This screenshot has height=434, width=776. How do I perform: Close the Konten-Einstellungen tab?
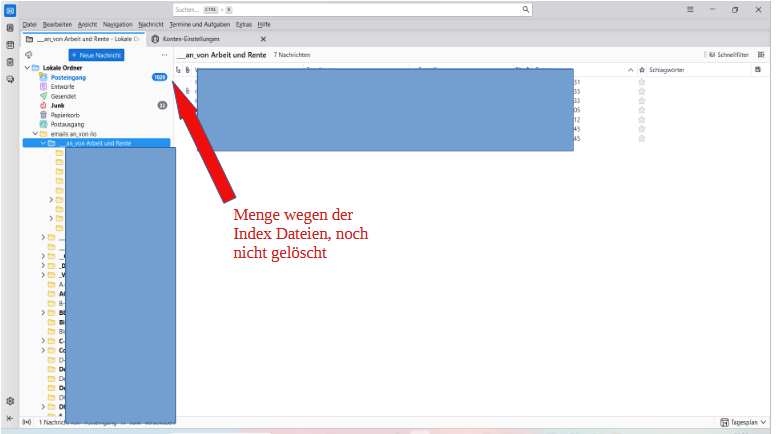click(x=263, y=39)
